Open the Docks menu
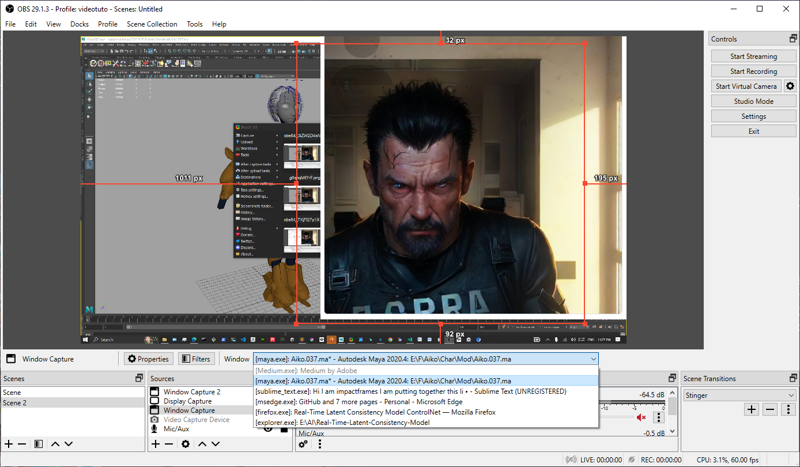The height and width of the screenshot is (467, 800). 79,24
